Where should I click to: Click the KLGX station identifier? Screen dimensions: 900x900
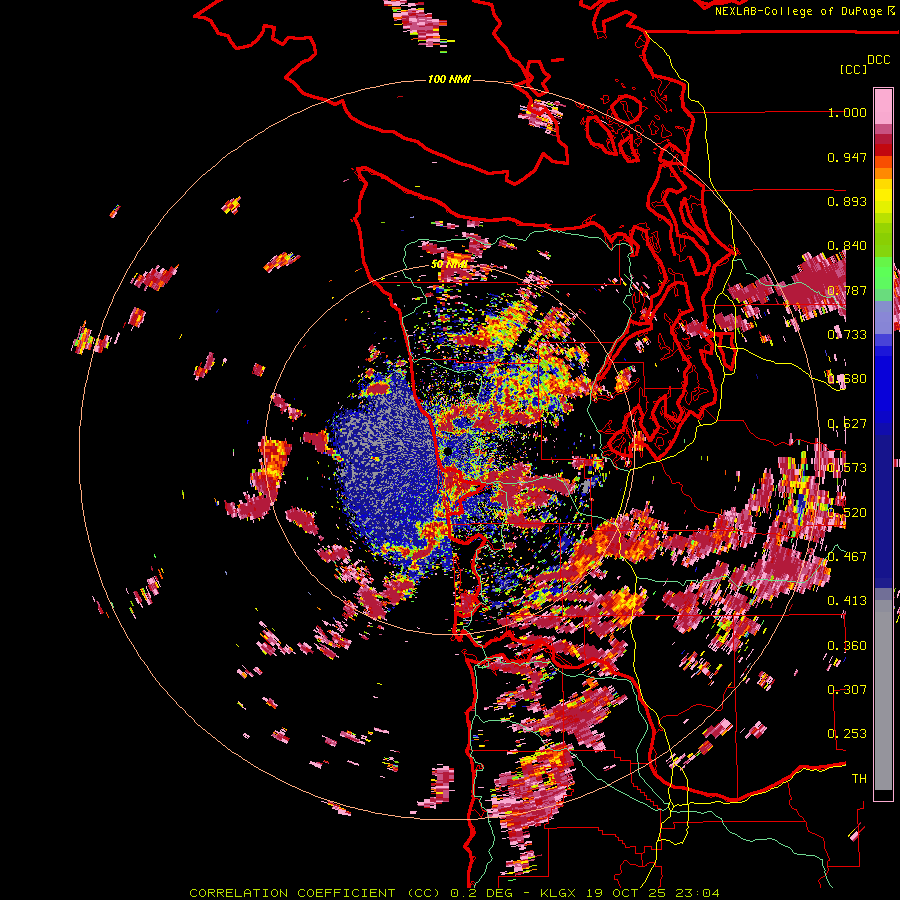[558, 893]
